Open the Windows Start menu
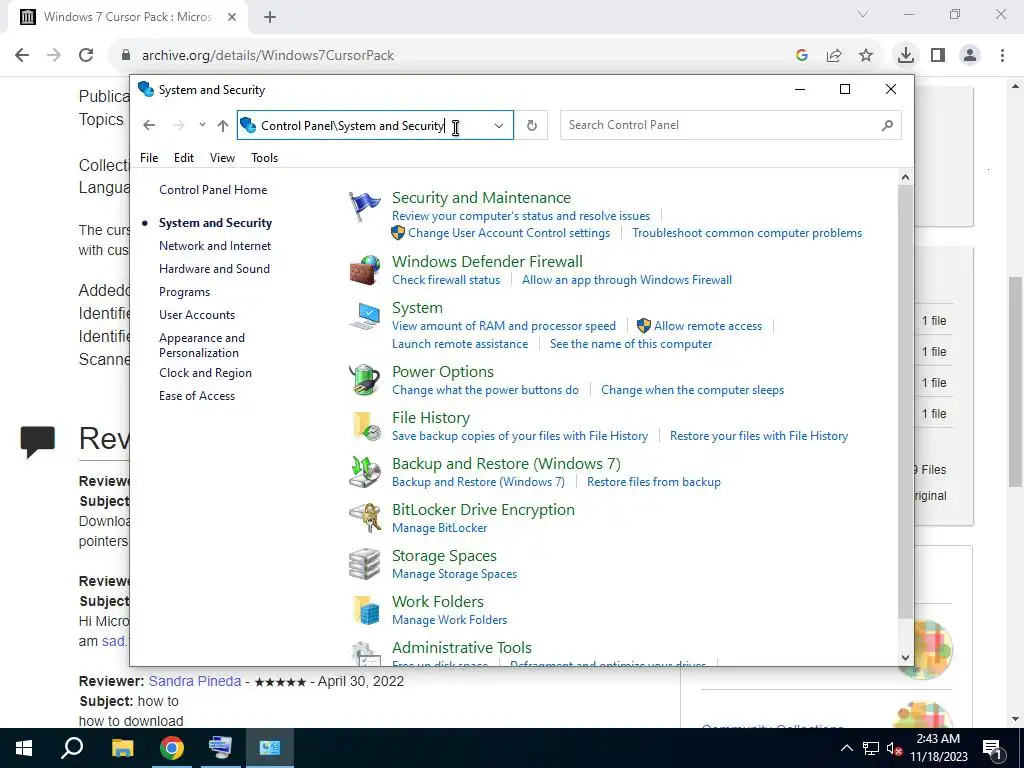 pos(24,748)
